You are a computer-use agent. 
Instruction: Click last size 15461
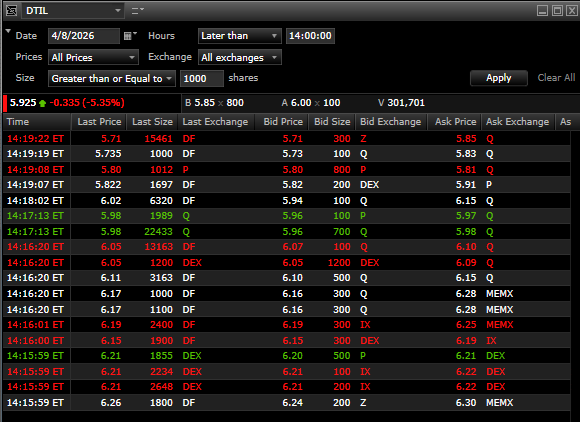(158, 139)
